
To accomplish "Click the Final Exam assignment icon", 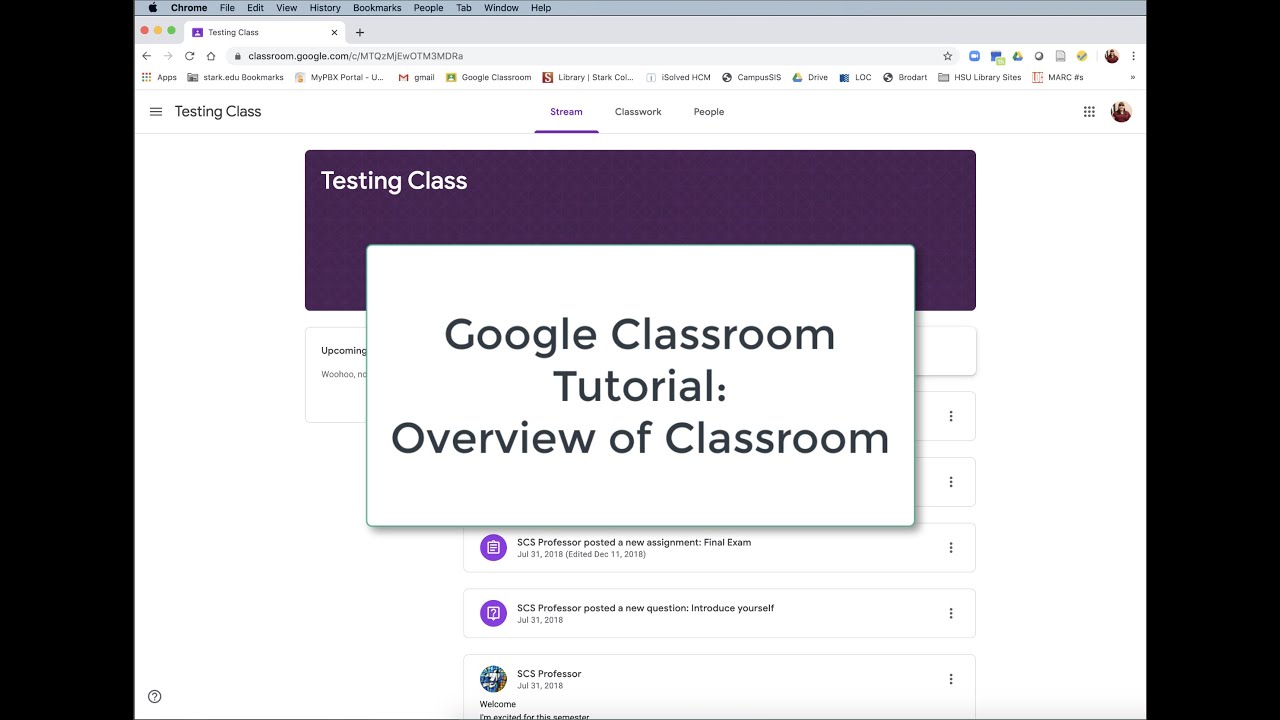I will coord(493,547).
